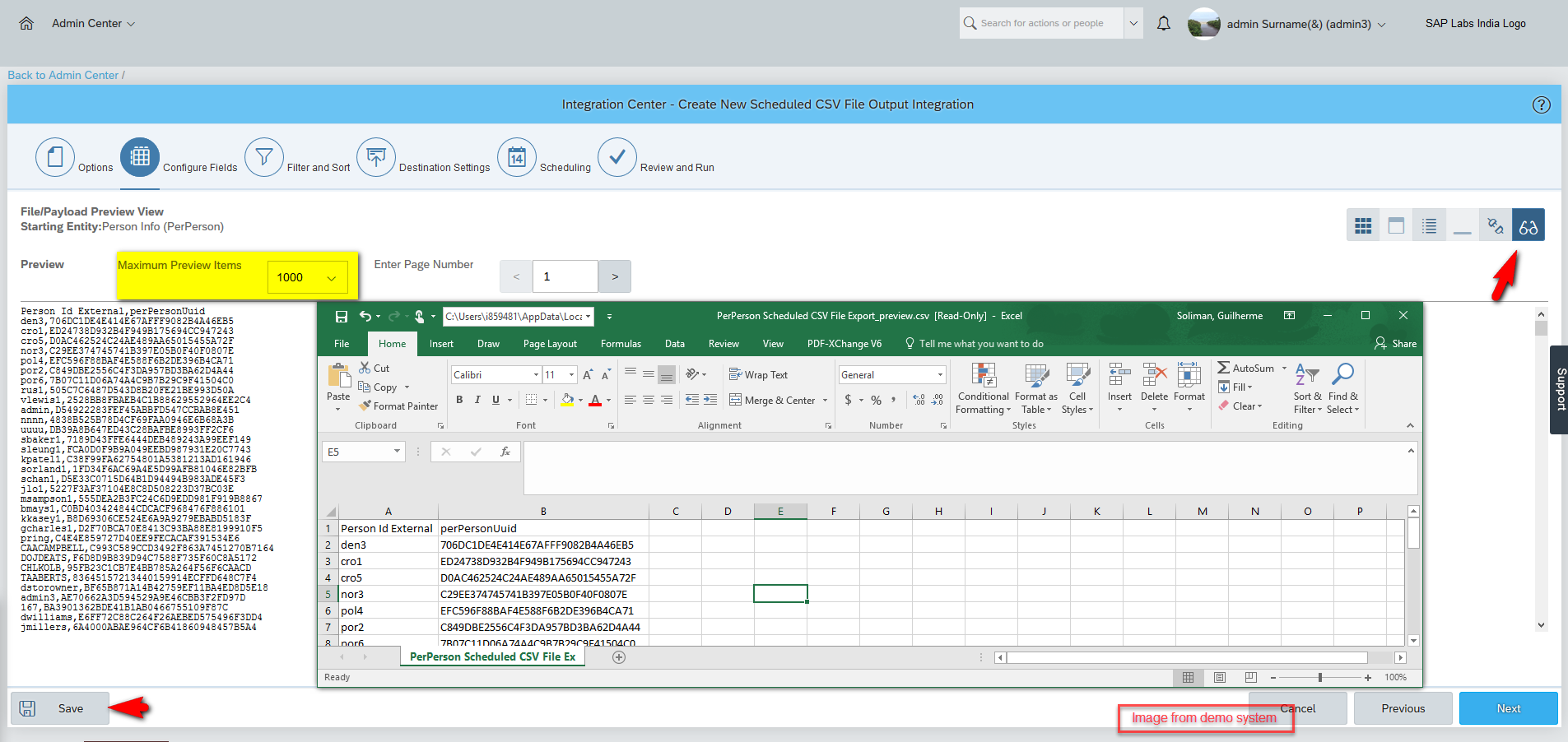Click Share in Excel
1568x742 pixels.
(x=1395, y=344)
